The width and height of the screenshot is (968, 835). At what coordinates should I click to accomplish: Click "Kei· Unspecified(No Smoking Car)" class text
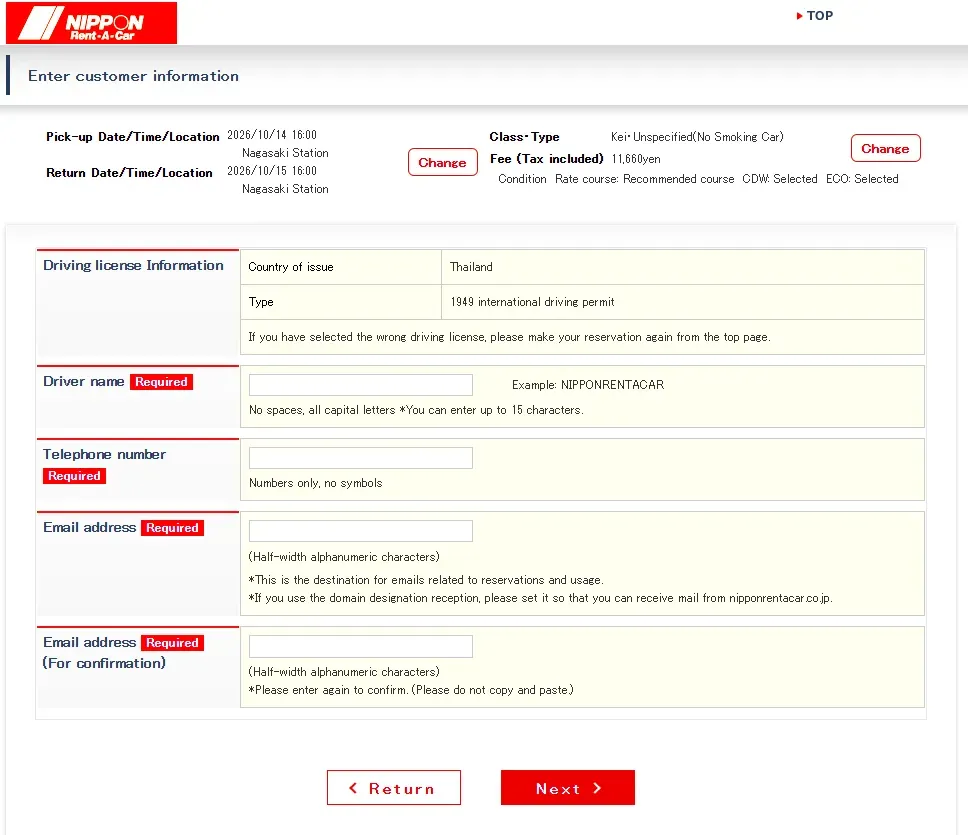click(x=697, y=136)
